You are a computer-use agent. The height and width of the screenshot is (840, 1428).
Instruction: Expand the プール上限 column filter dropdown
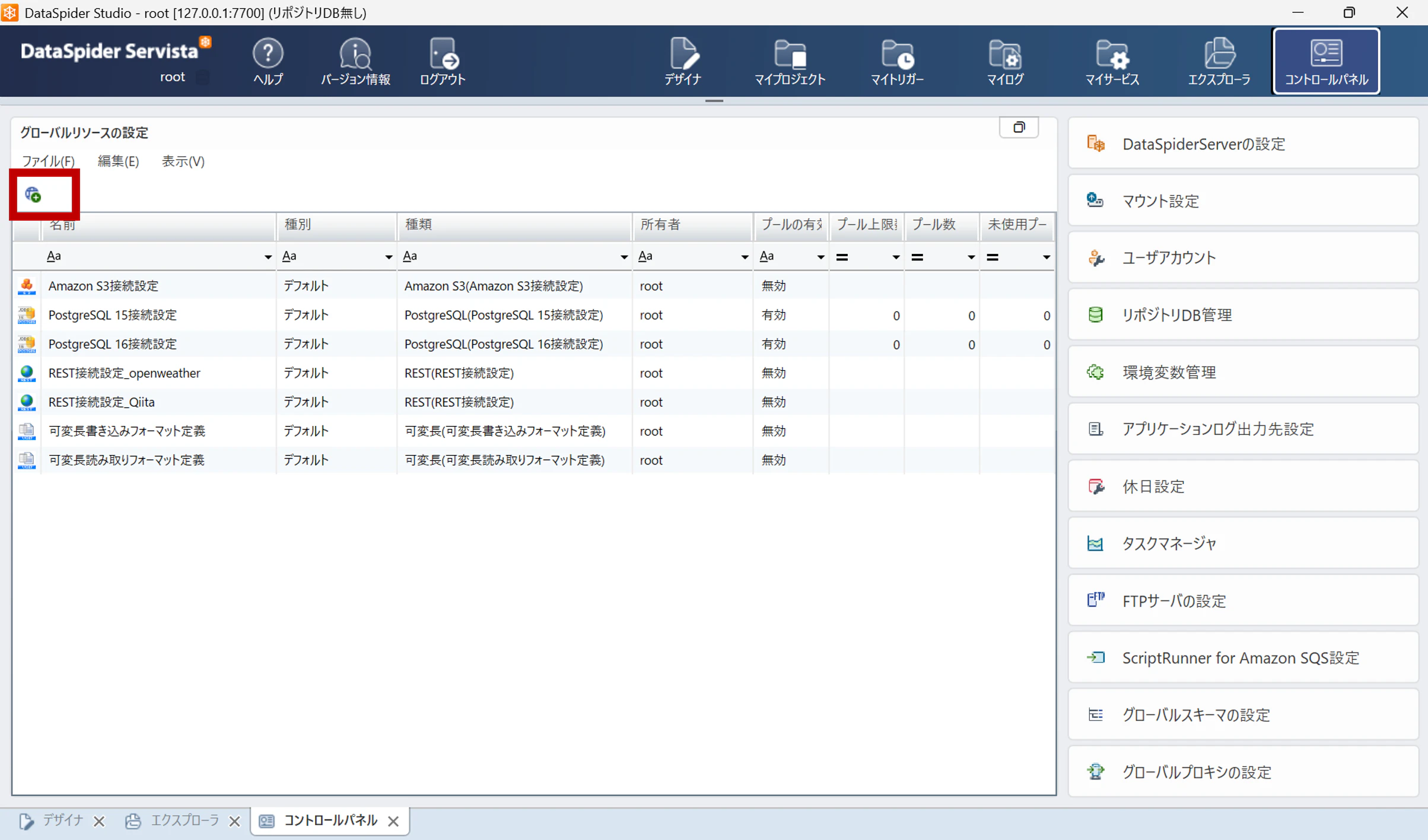[896, 257]
